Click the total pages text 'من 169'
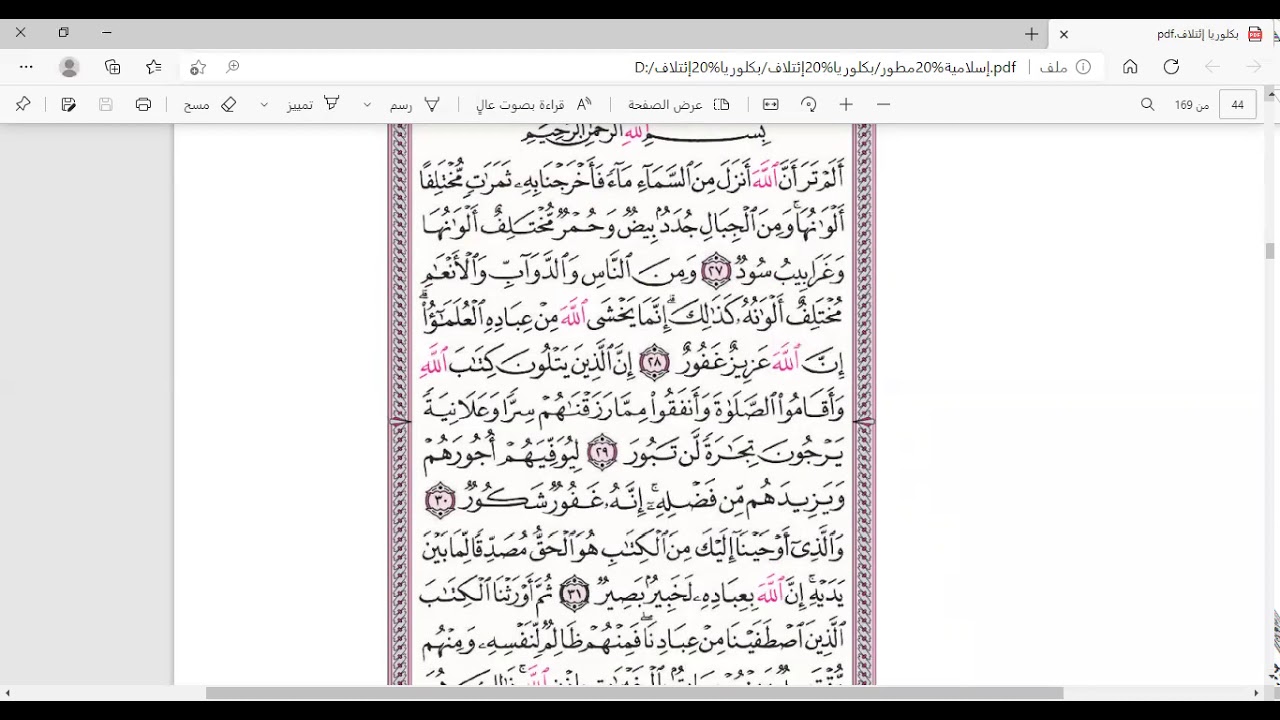The image size is (1280, 720). pyautogui.click(x=1191, y=105)
